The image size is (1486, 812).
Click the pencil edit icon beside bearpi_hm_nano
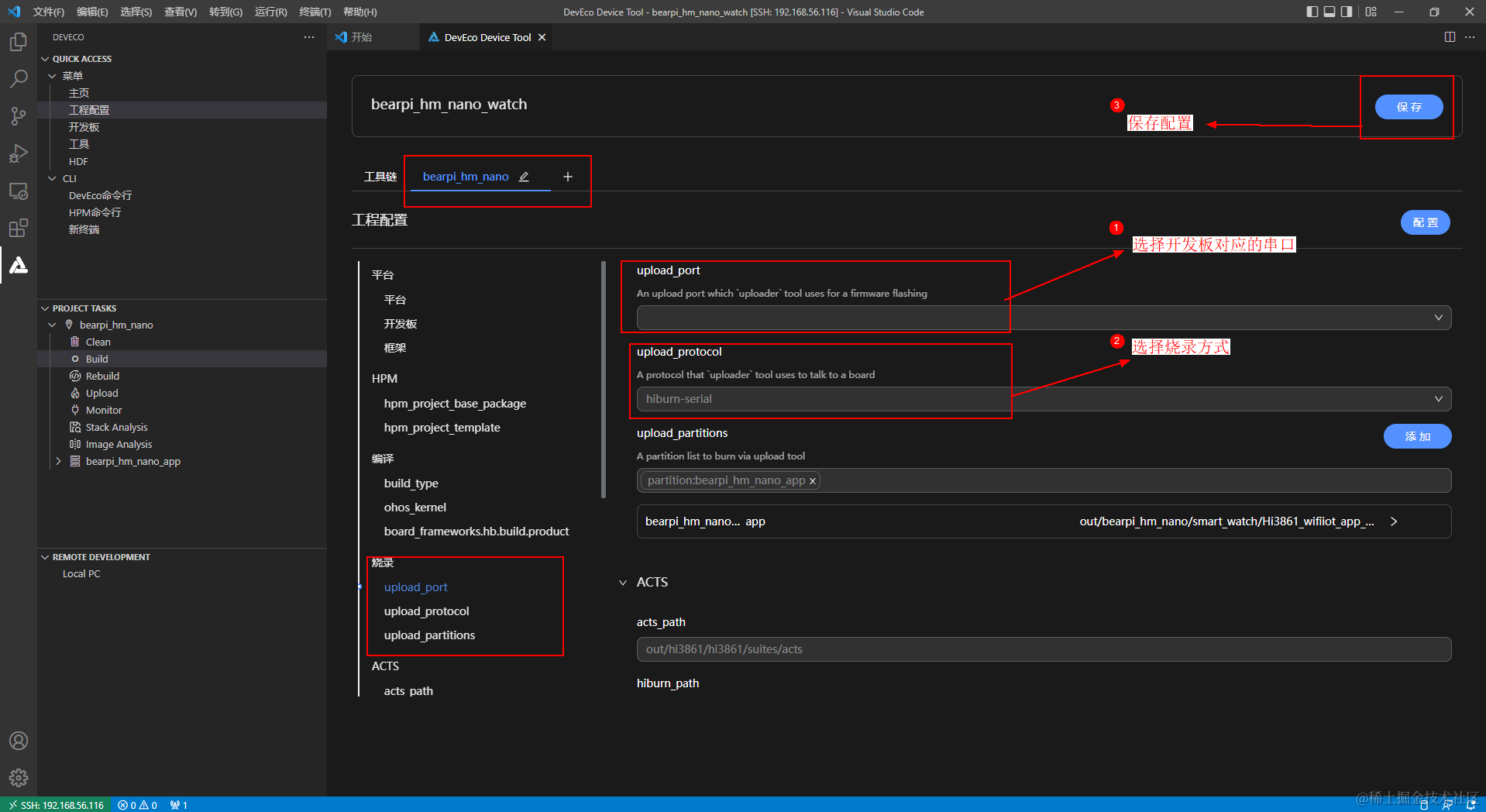(x=524, y=177)
